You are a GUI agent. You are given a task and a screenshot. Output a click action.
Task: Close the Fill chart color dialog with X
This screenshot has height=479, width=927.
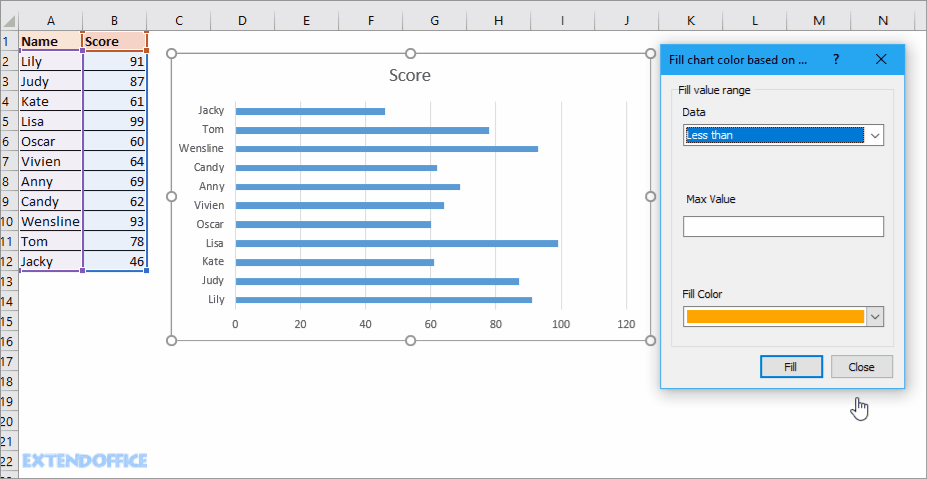coord(881,59)
